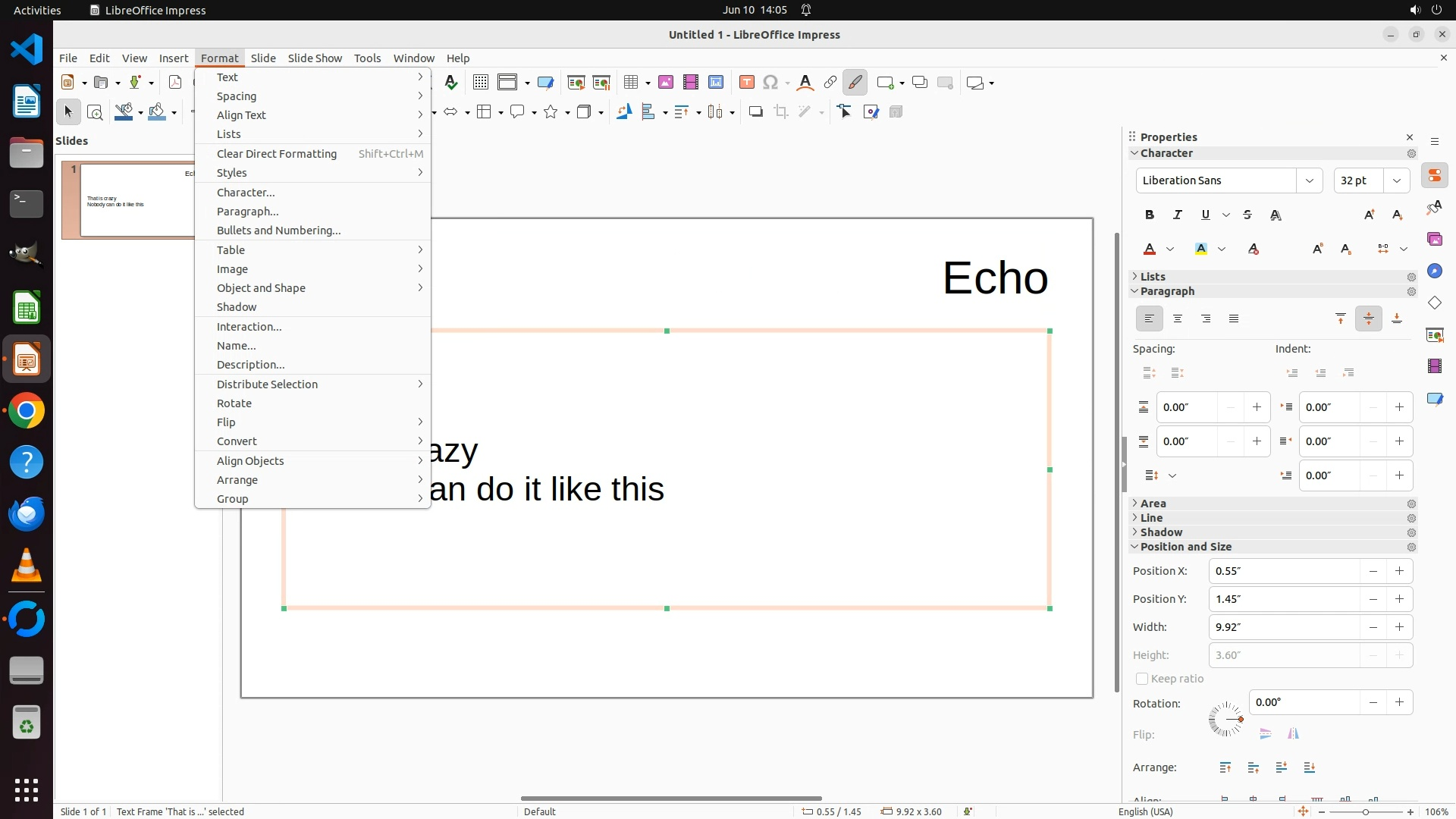Viewport: 1456px width, 819px height.
Task: Click the Display Grid toolbar icon
Action: 480,83
